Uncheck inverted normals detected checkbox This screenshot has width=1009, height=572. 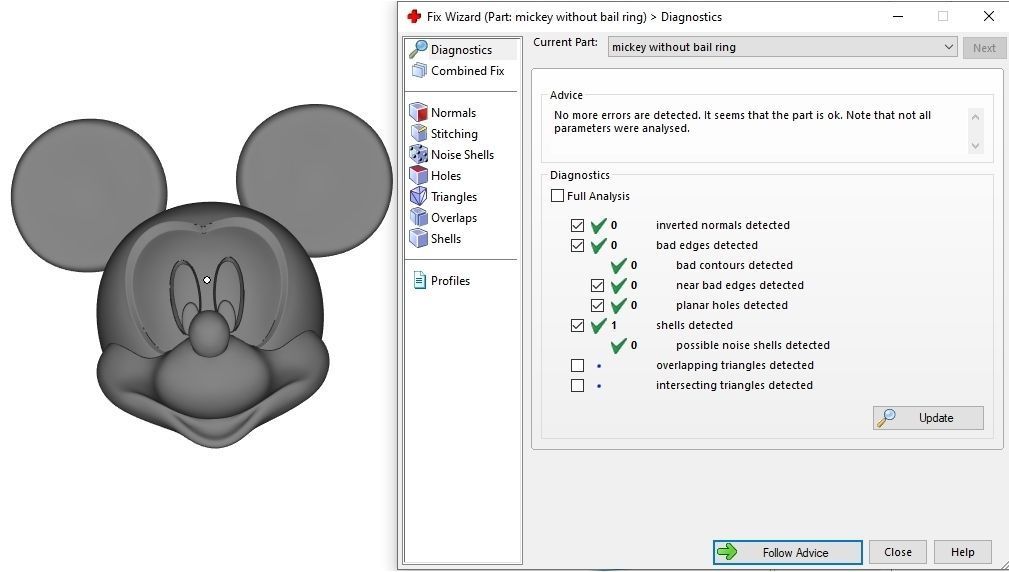tap(577, 225)
